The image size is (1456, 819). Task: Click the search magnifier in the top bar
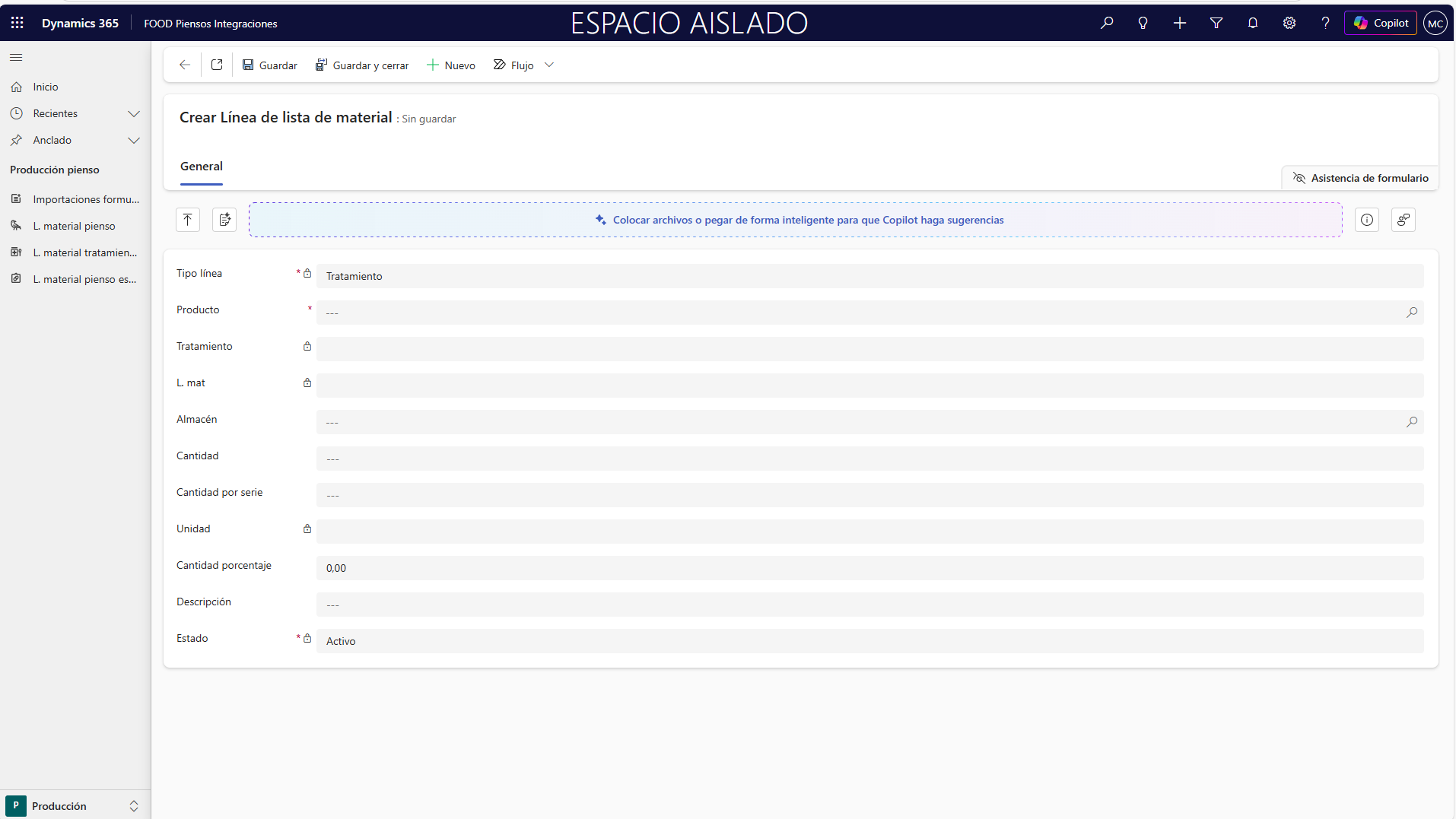pos(1107,23)
